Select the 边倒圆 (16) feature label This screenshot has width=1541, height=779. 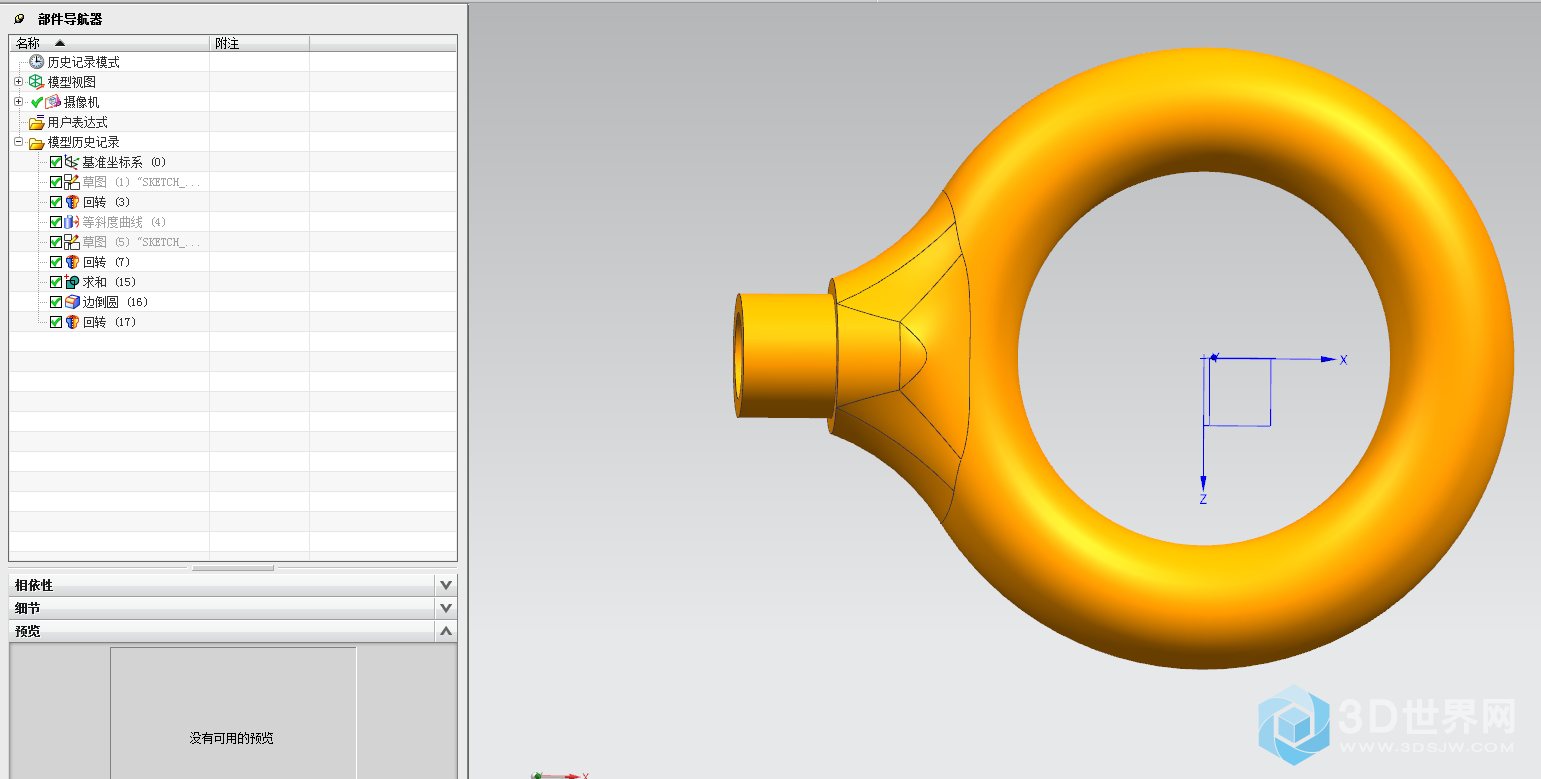click(115, 302)
